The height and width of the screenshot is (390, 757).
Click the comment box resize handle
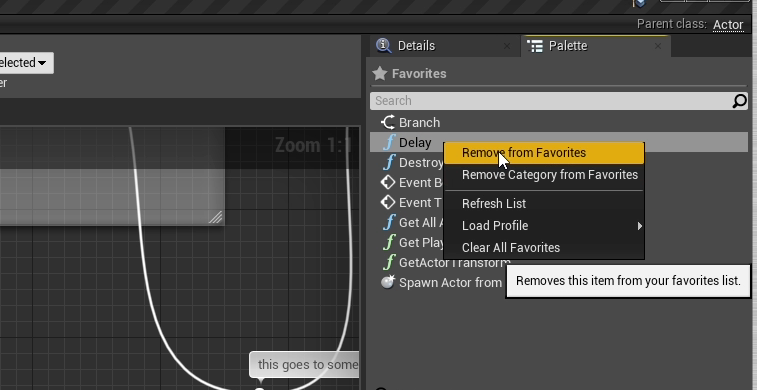coord(216,218)
